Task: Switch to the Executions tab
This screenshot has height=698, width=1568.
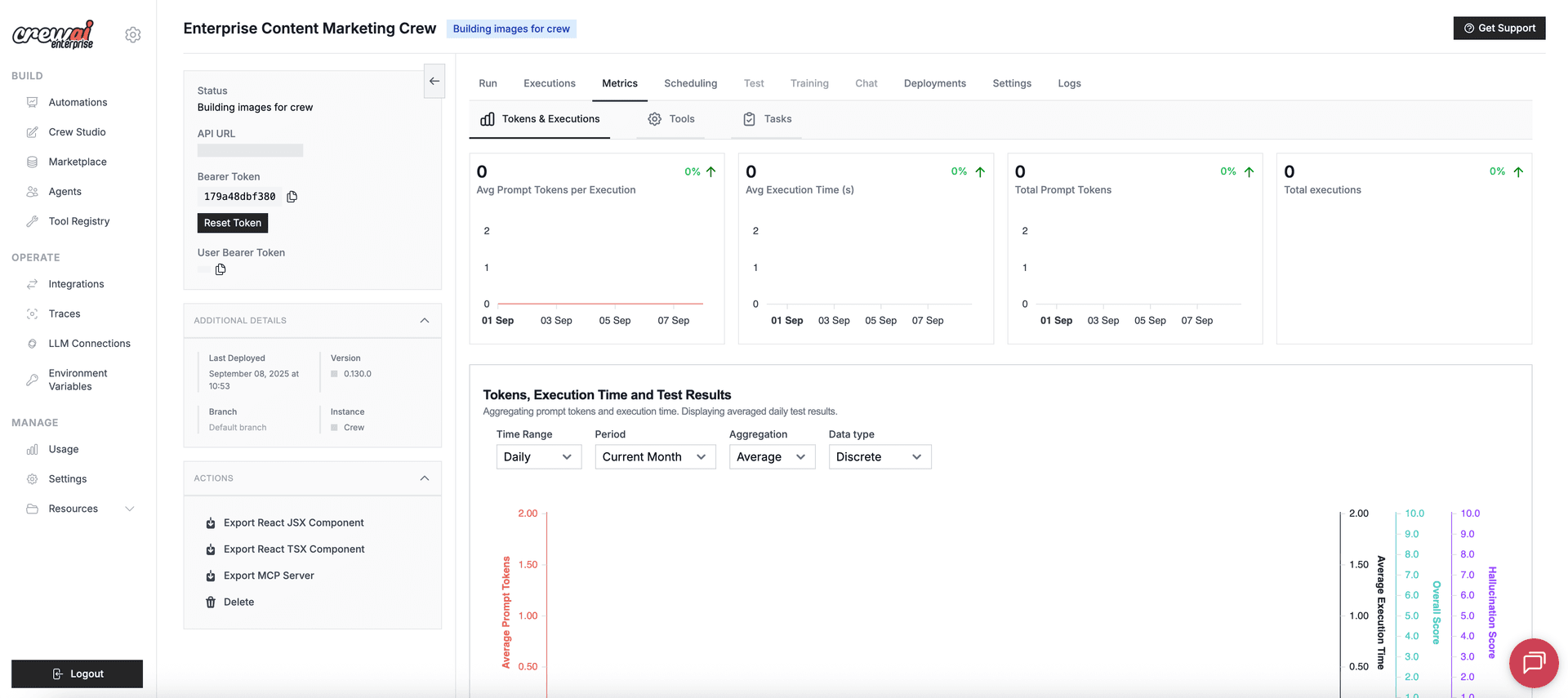Action: 549,83
